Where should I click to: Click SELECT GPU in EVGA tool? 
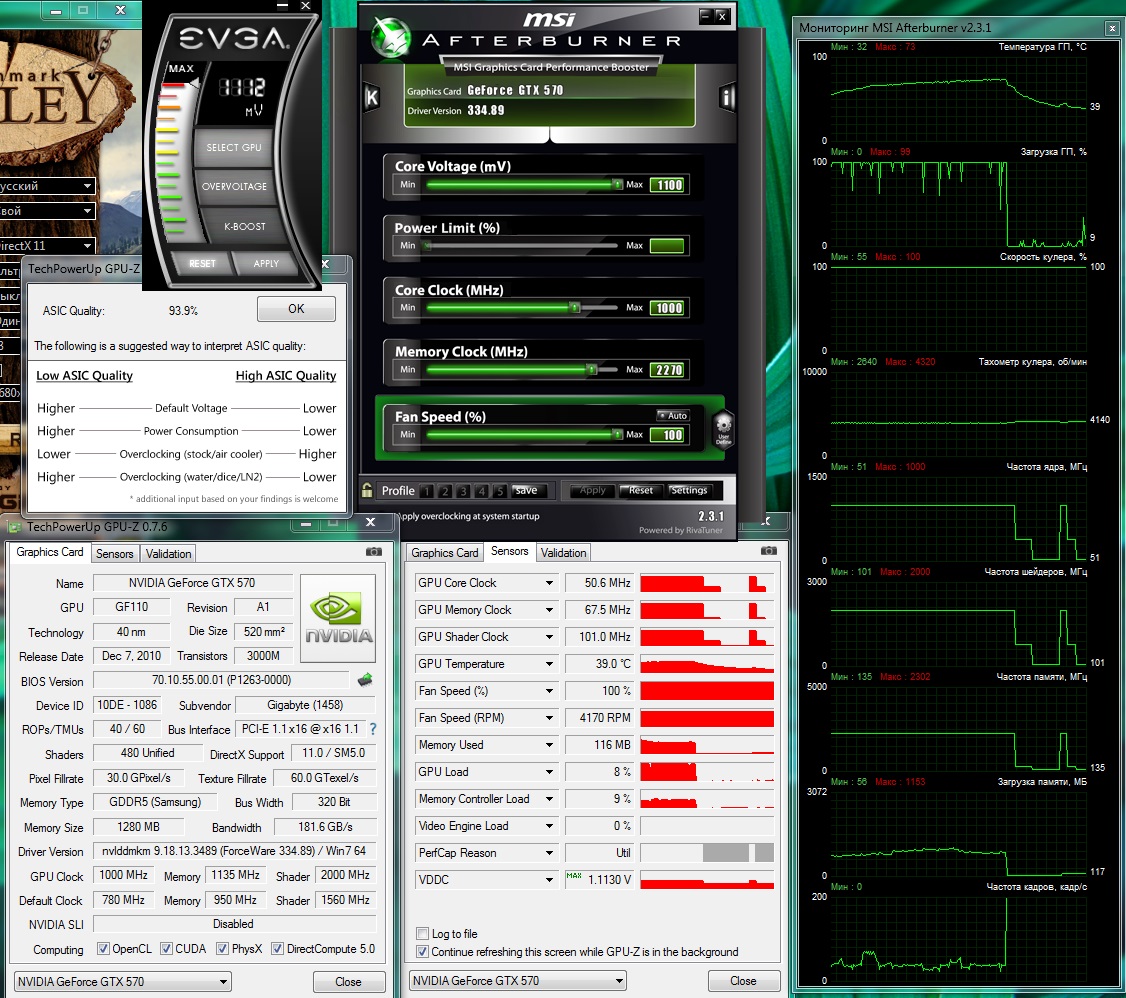coord(233,147)
